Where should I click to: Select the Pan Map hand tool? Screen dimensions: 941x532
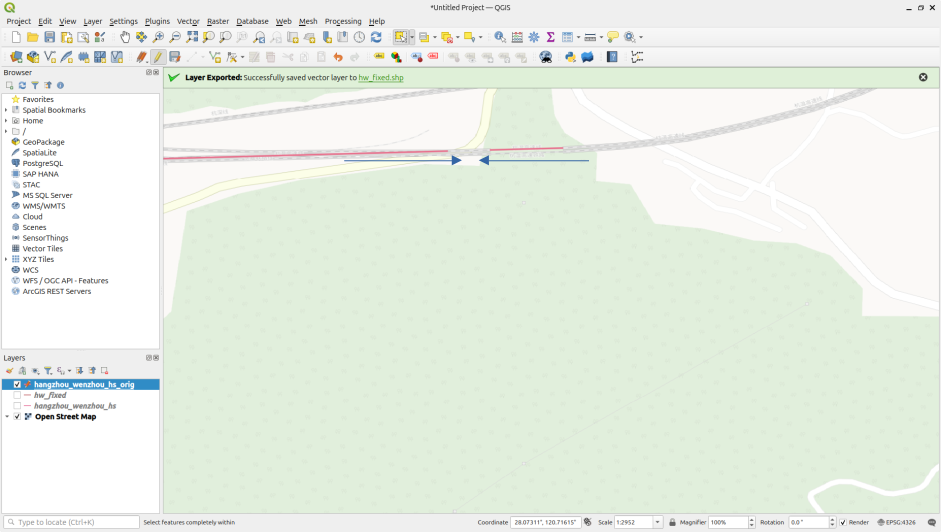point(125,37)
